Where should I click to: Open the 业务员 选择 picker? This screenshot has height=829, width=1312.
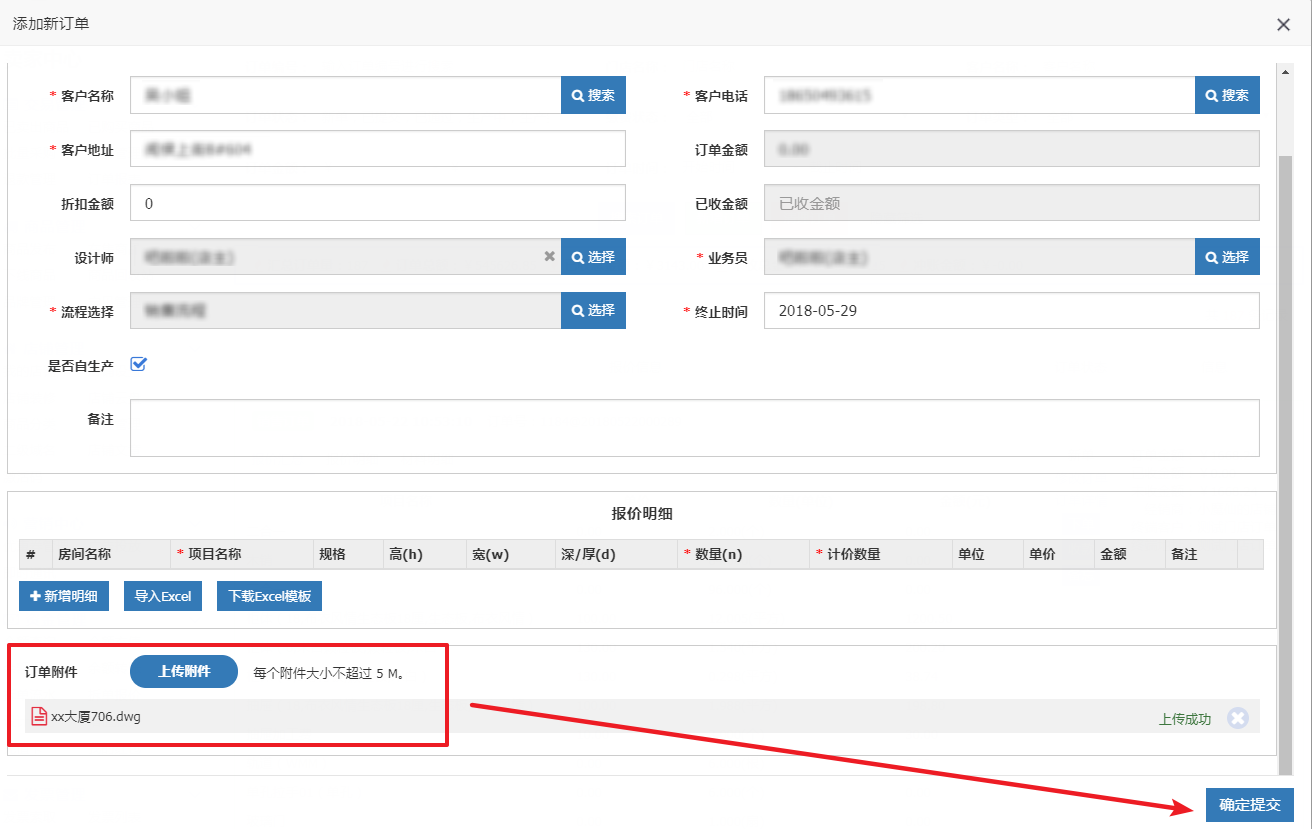coord(1227,257)
